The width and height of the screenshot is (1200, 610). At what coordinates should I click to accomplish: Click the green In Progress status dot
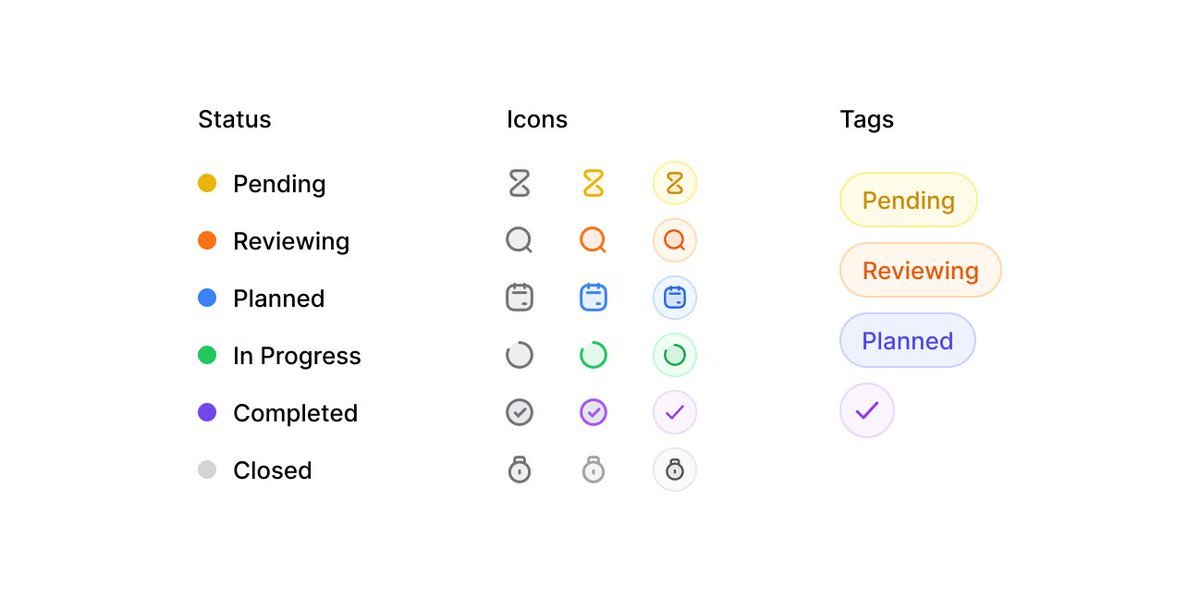pyautogui.click(x=207, y=355)
